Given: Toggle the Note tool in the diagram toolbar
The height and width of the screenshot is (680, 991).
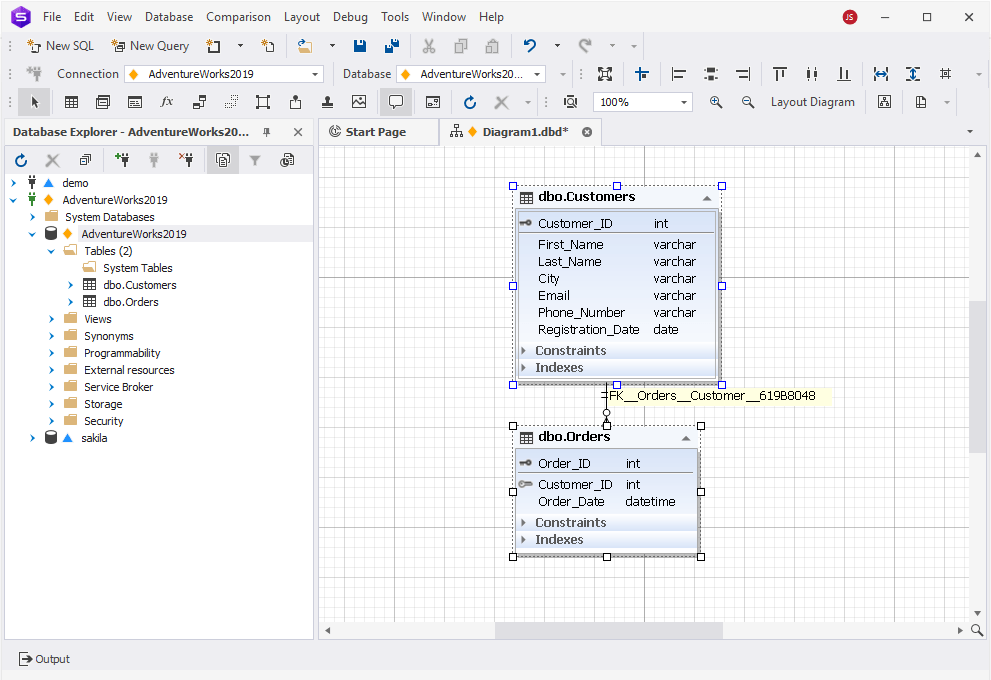Looking at the screenshot, I should click(x=395, y=101).
